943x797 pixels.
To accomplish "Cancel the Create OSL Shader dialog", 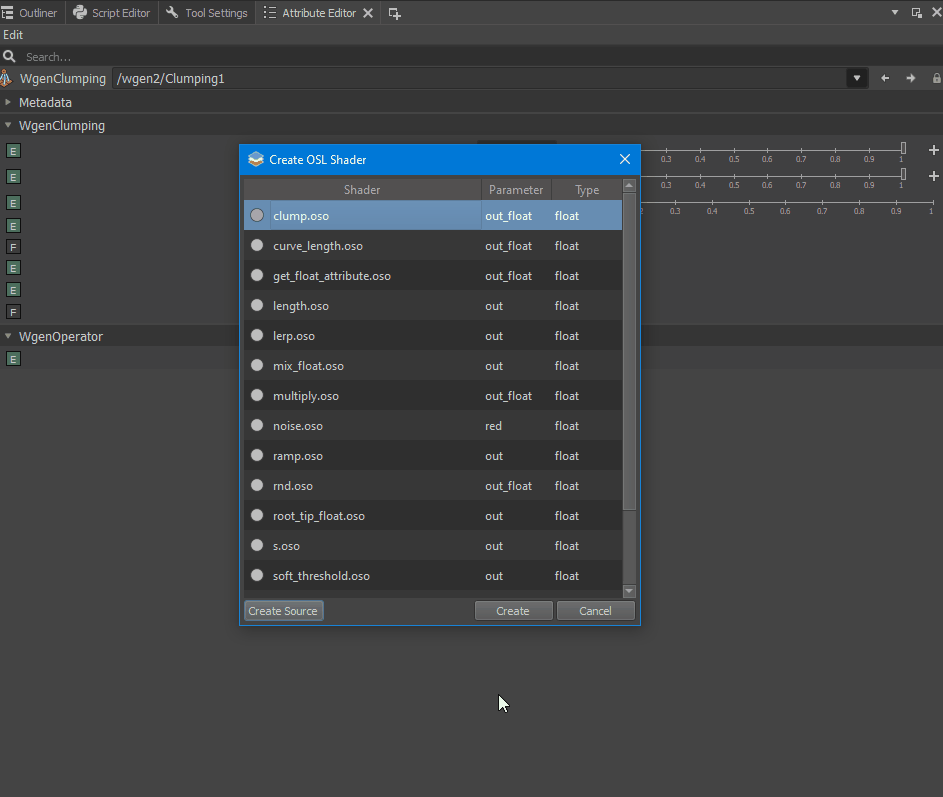I will (595, 611).
